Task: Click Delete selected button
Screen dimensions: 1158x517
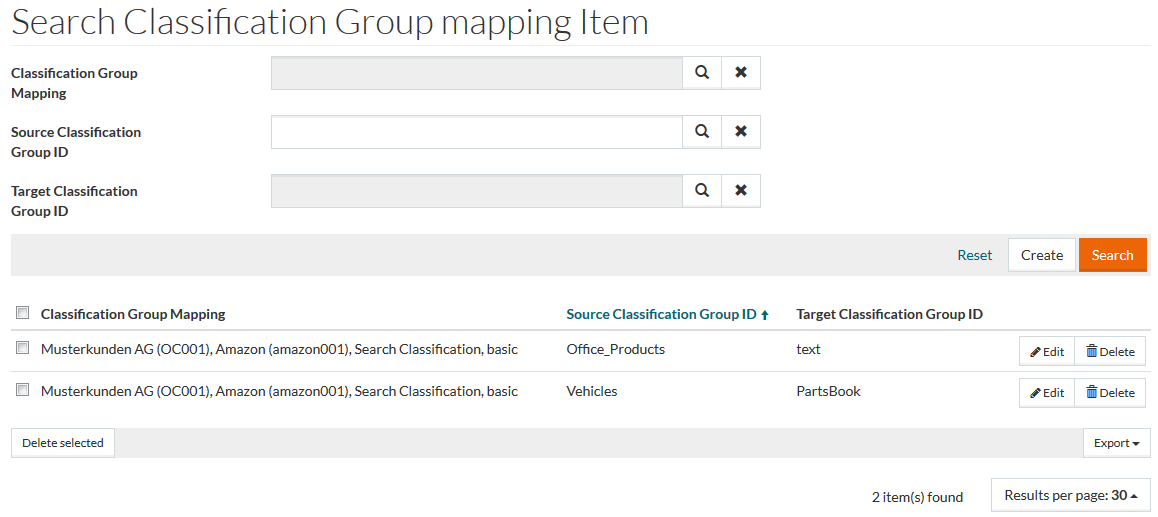Action: 63,443
